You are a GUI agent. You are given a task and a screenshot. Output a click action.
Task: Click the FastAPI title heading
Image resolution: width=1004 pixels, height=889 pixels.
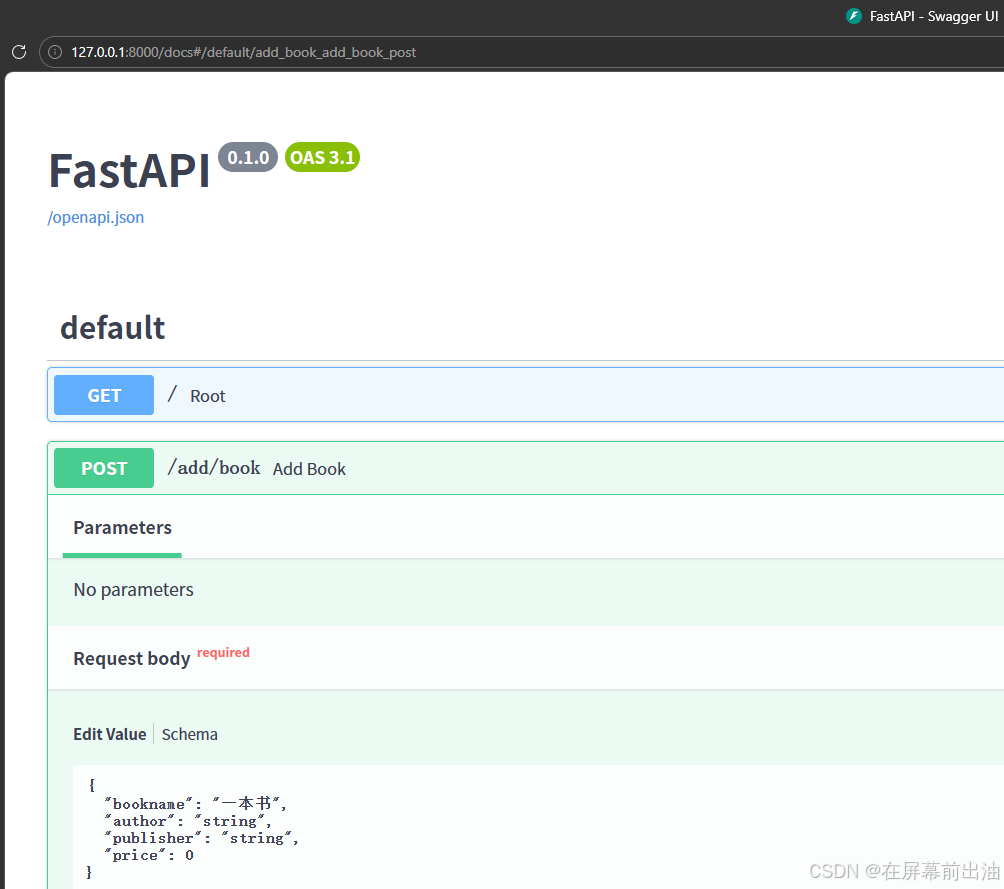tap(129, 171)
